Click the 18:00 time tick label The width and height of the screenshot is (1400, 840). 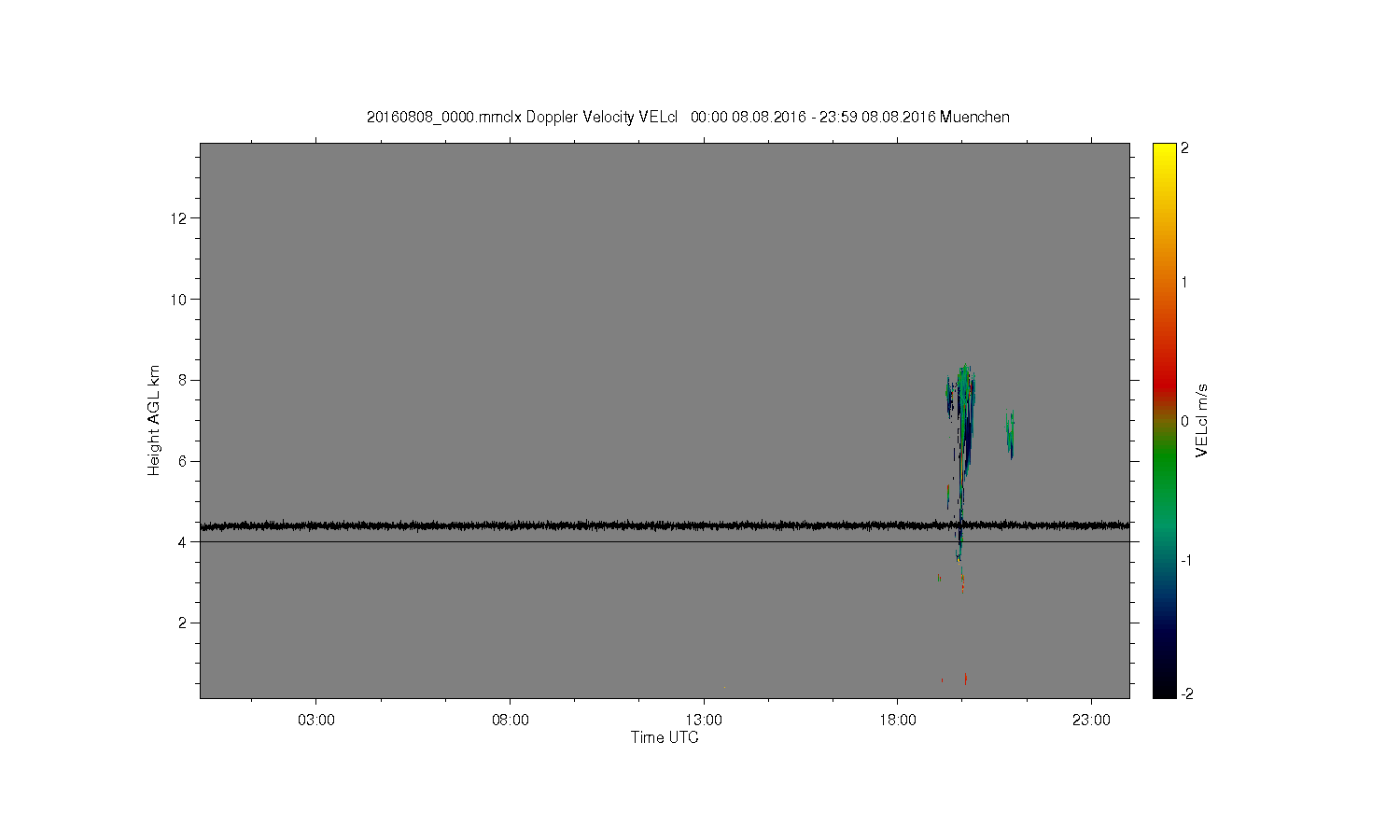pyautogui.click(x=898, y=721)
